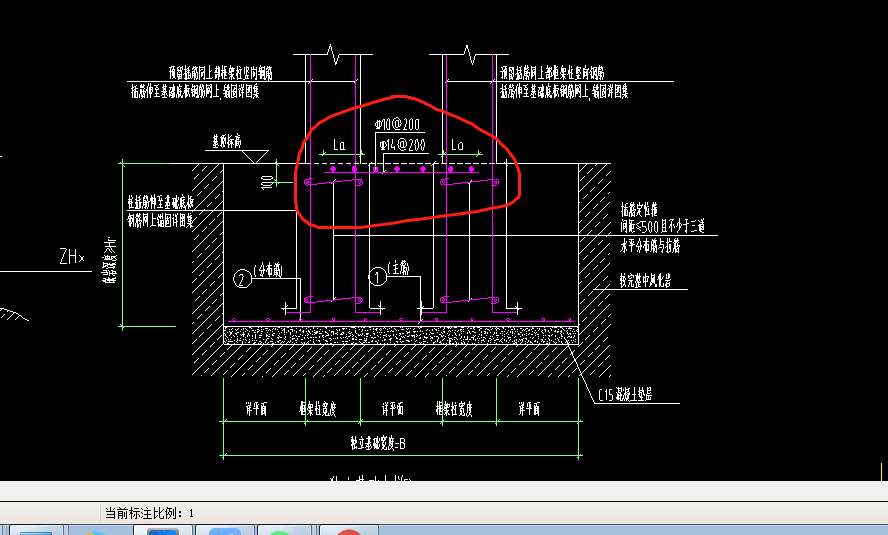Click the 间距≤500且不少于三道 note
This screenshot has width=888, height=535.
pyautogui.click(x=663, y=226)
